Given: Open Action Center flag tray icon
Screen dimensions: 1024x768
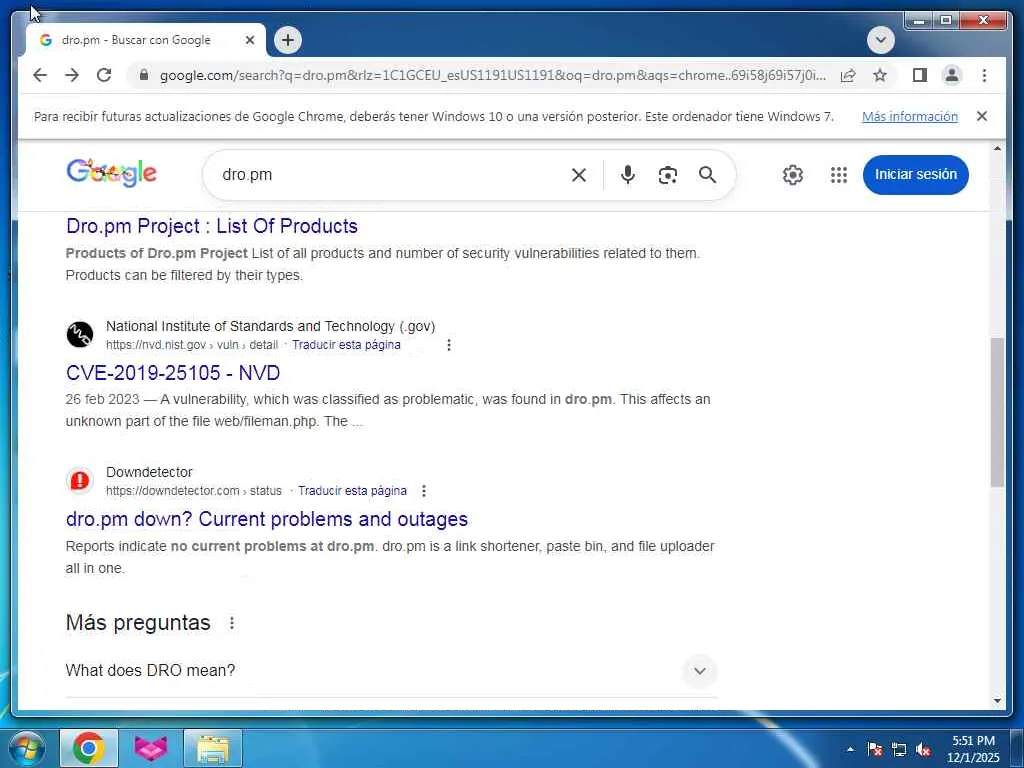Looking at the screenshot, I should tap(874, 750).
